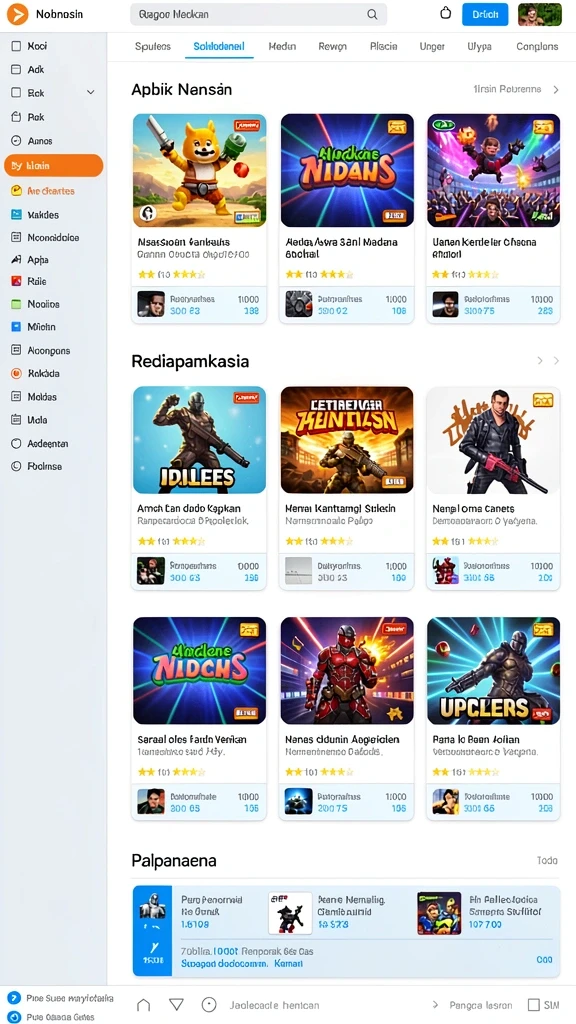Tick the Rck checkbox in the sidebar
576x1024 pixels.
[17, 93]
